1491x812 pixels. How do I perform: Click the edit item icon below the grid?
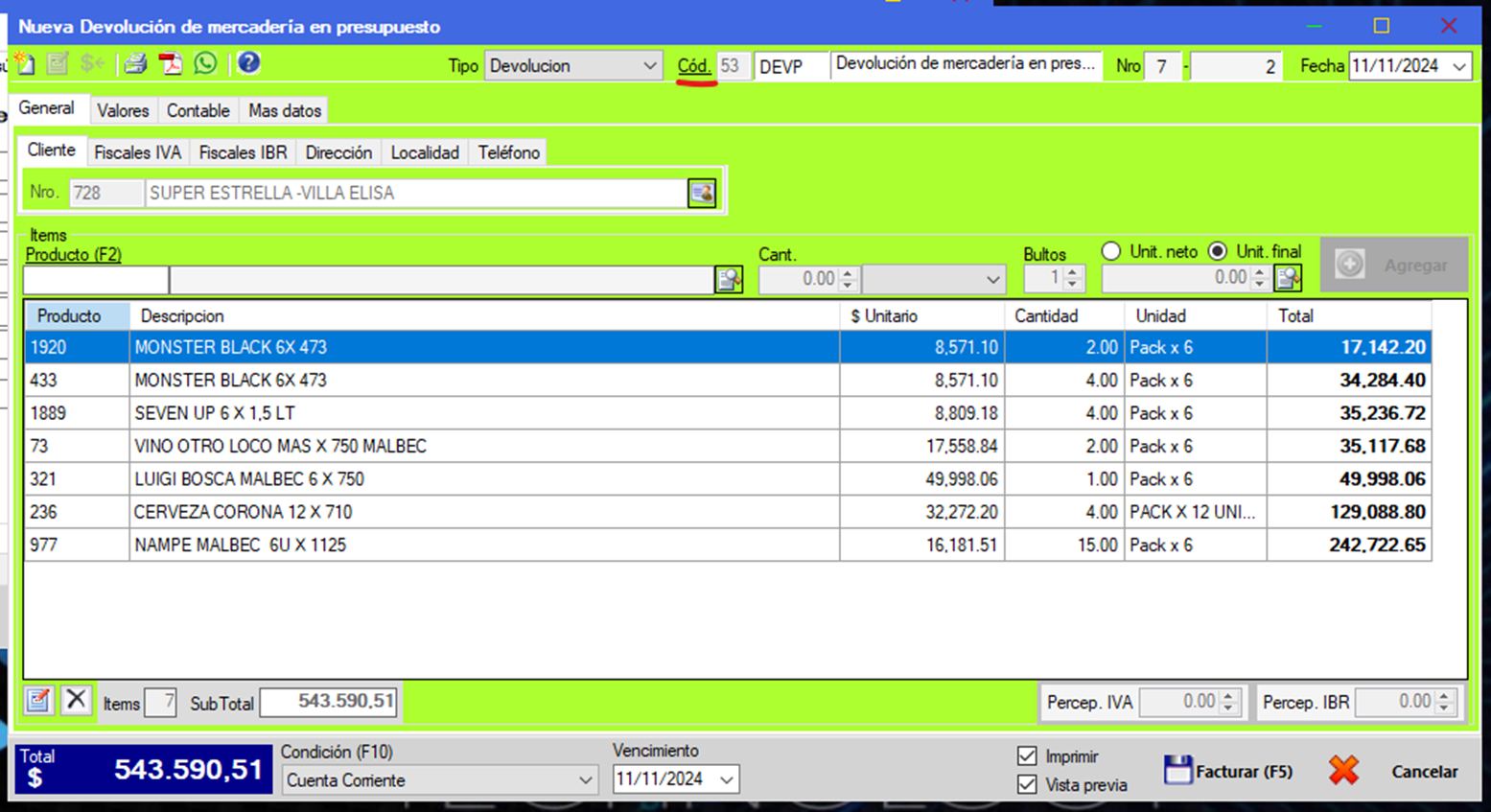(38, 701)
